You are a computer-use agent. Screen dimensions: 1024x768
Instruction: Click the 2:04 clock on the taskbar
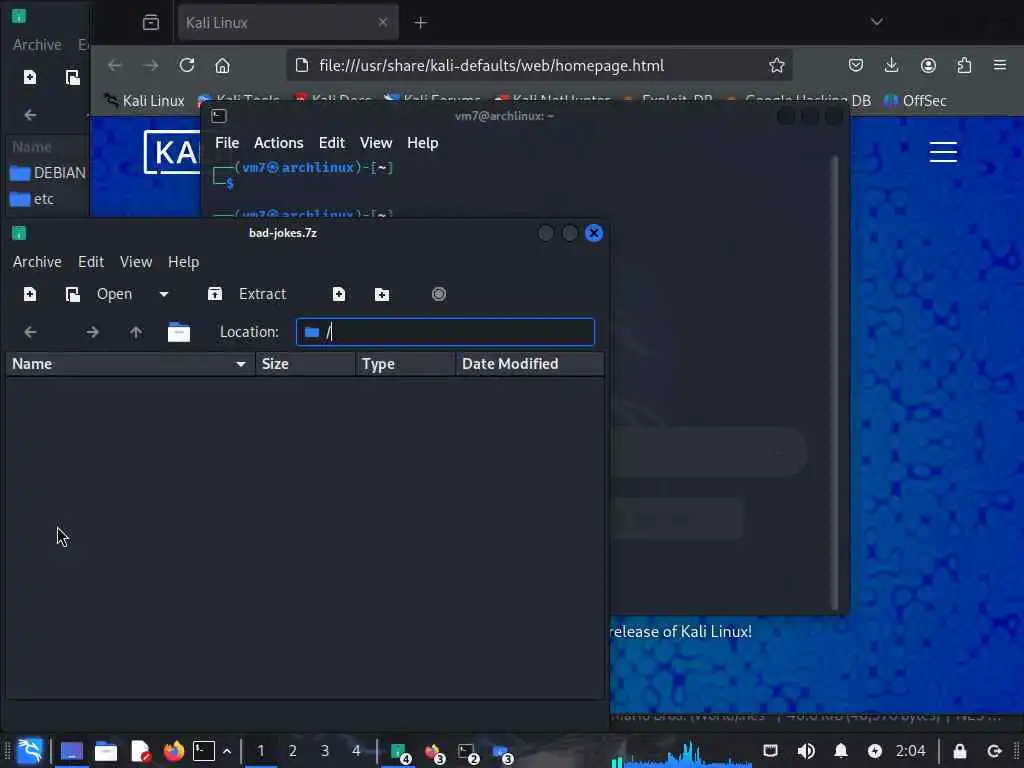(x=910, y=752)
